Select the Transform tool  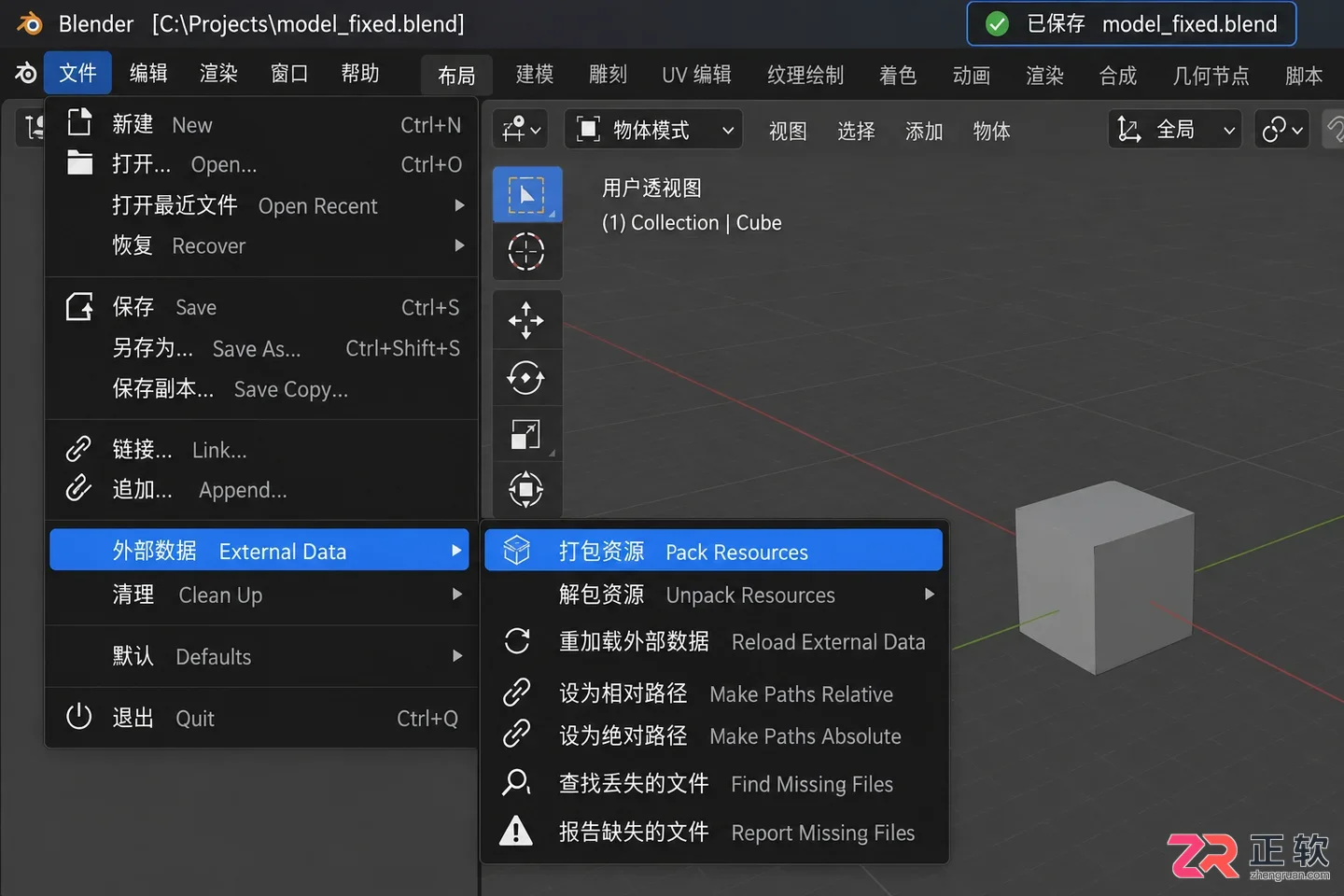(527, 489)
